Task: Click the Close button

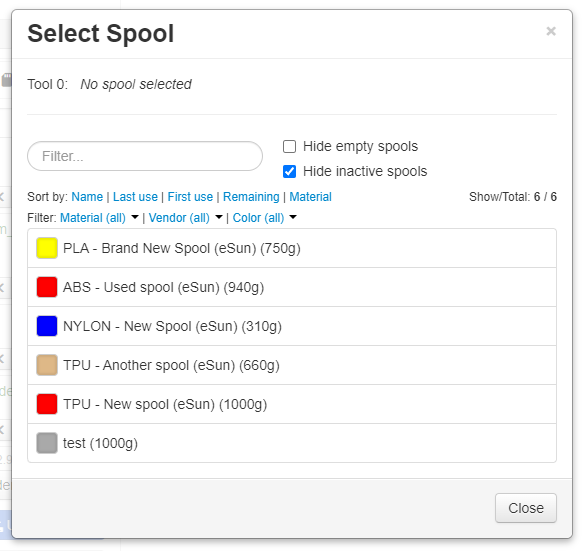Action: pyautogui.click(x=526, y=508)
